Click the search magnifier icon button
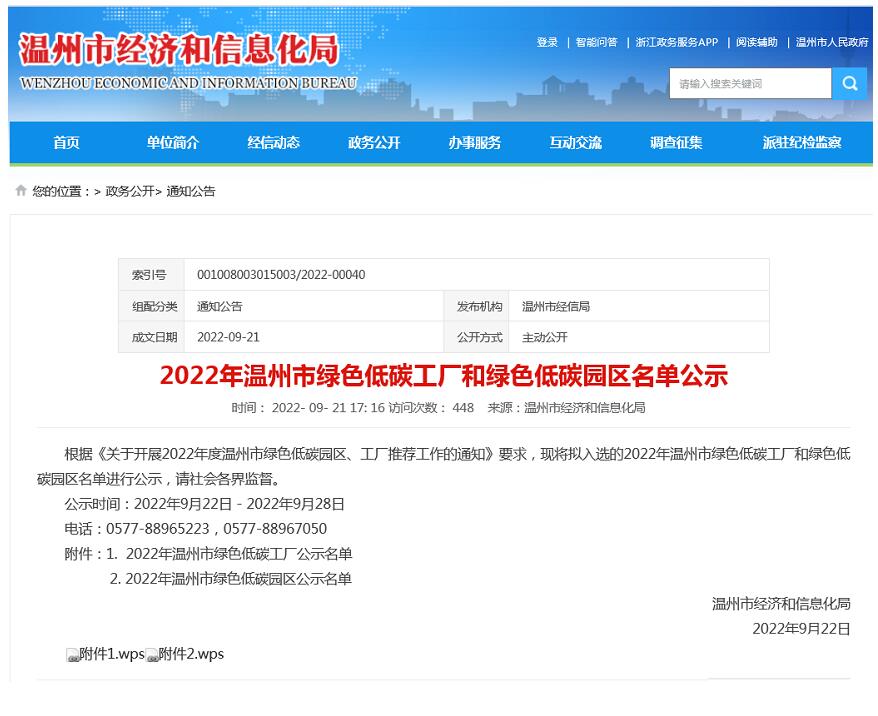 point(849,84)
